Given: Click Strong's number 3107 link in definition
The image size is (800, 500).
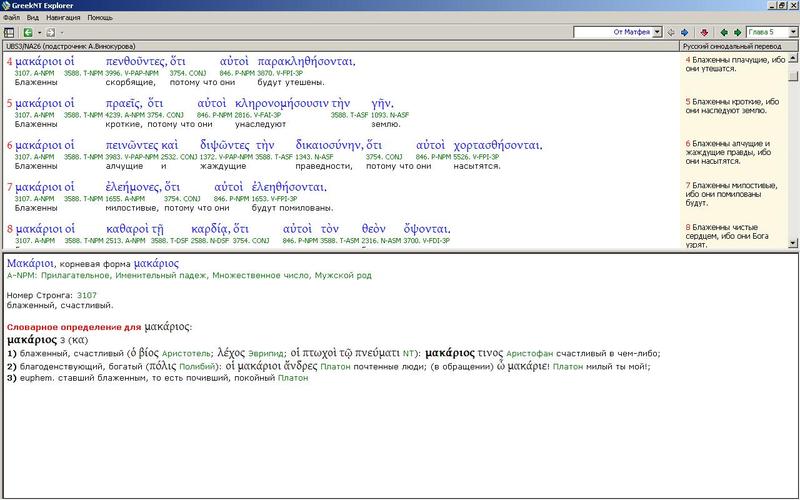Looking at the screenshot, I should pyautogui.click(x=86, y=296).
